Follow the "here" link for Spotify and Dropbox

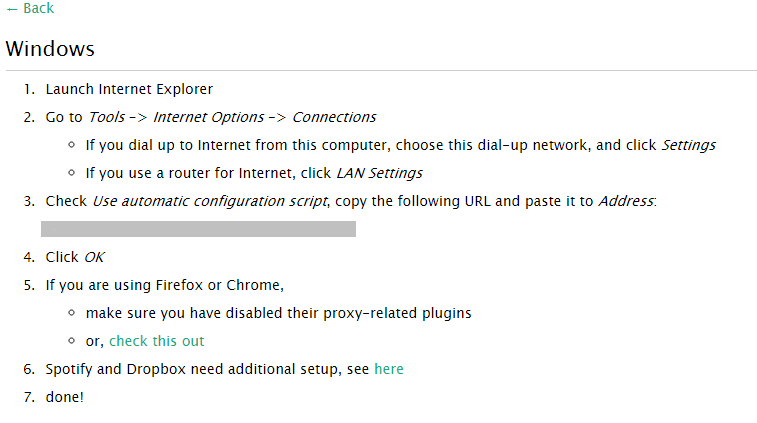(x=389, y=369)
